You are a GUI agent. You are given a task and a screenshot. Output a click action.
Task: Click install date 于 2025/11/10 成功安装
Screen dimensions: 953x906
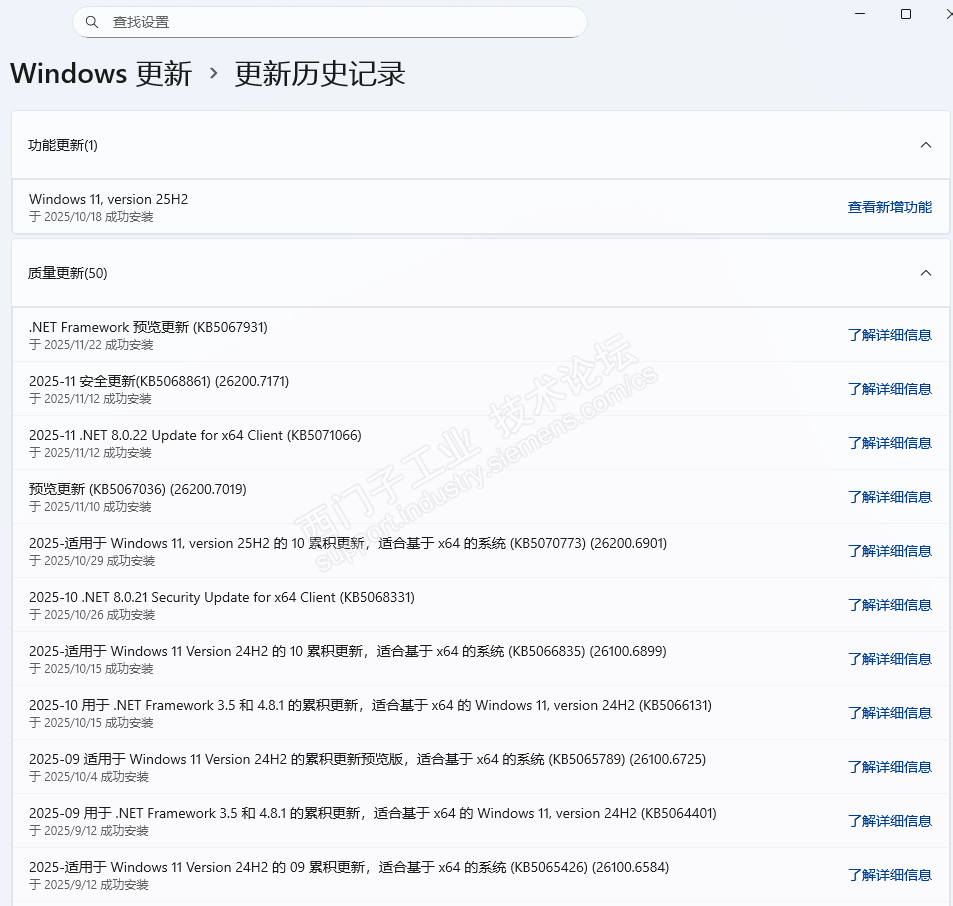click(x=90, y=507)
